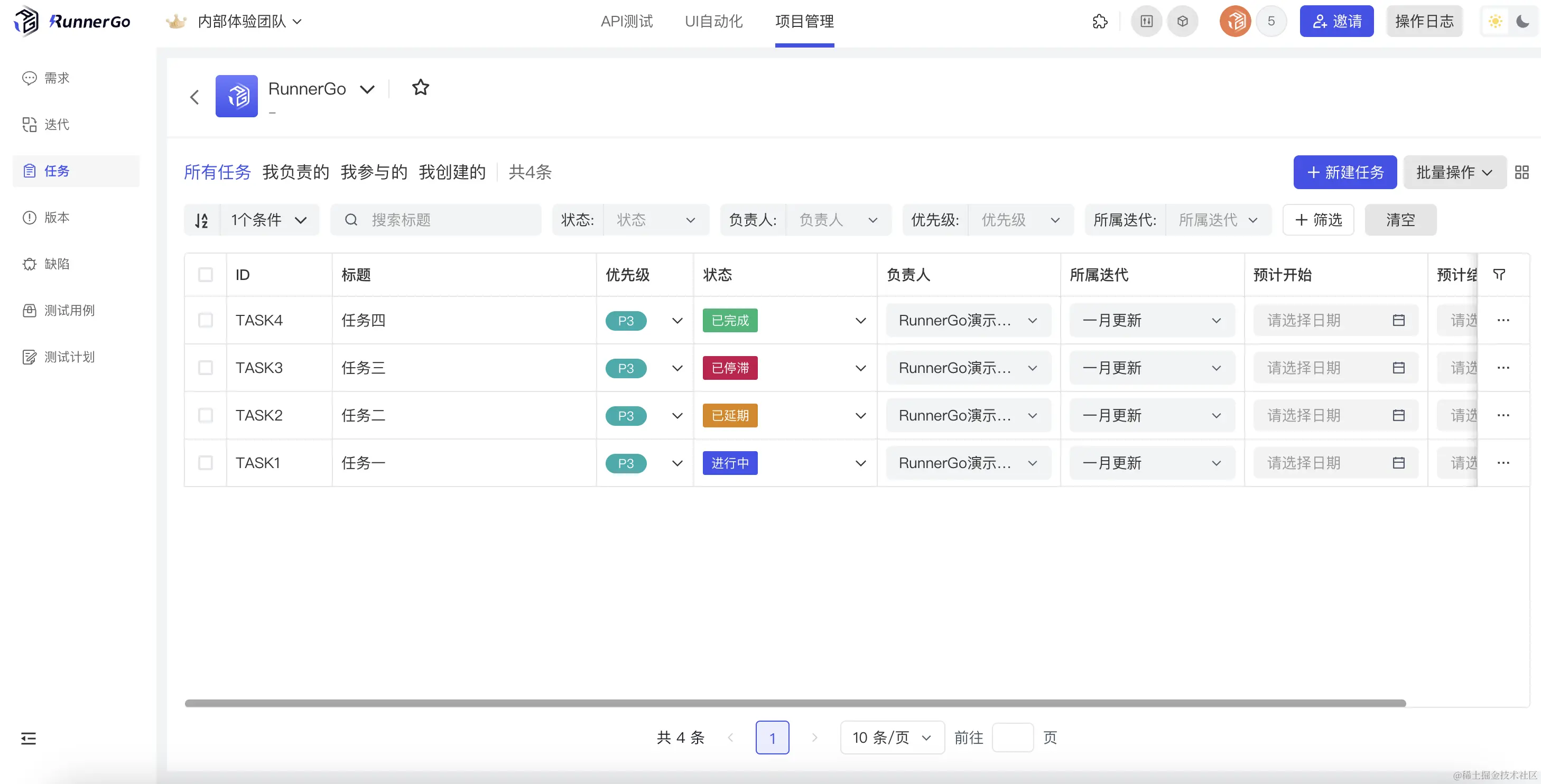The width and height of the screenshot is (1541, 784).
Task: Open the plugin puzzle icon in header
Action: point(1100,22)
